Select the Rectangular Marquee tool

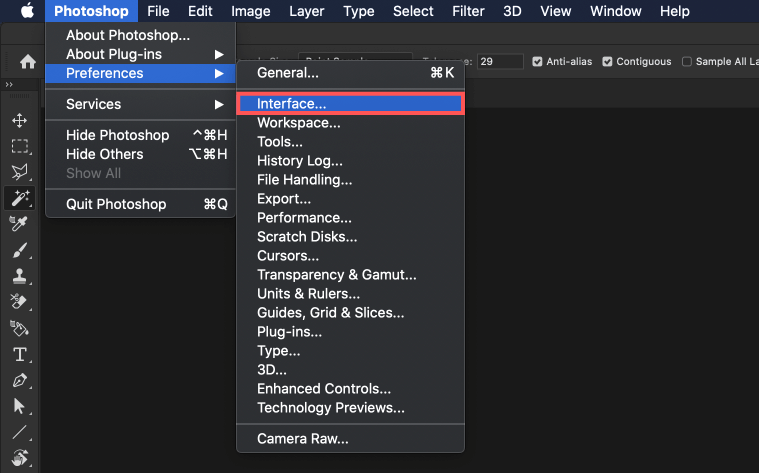pyautogui.click(x=19, y=146)
